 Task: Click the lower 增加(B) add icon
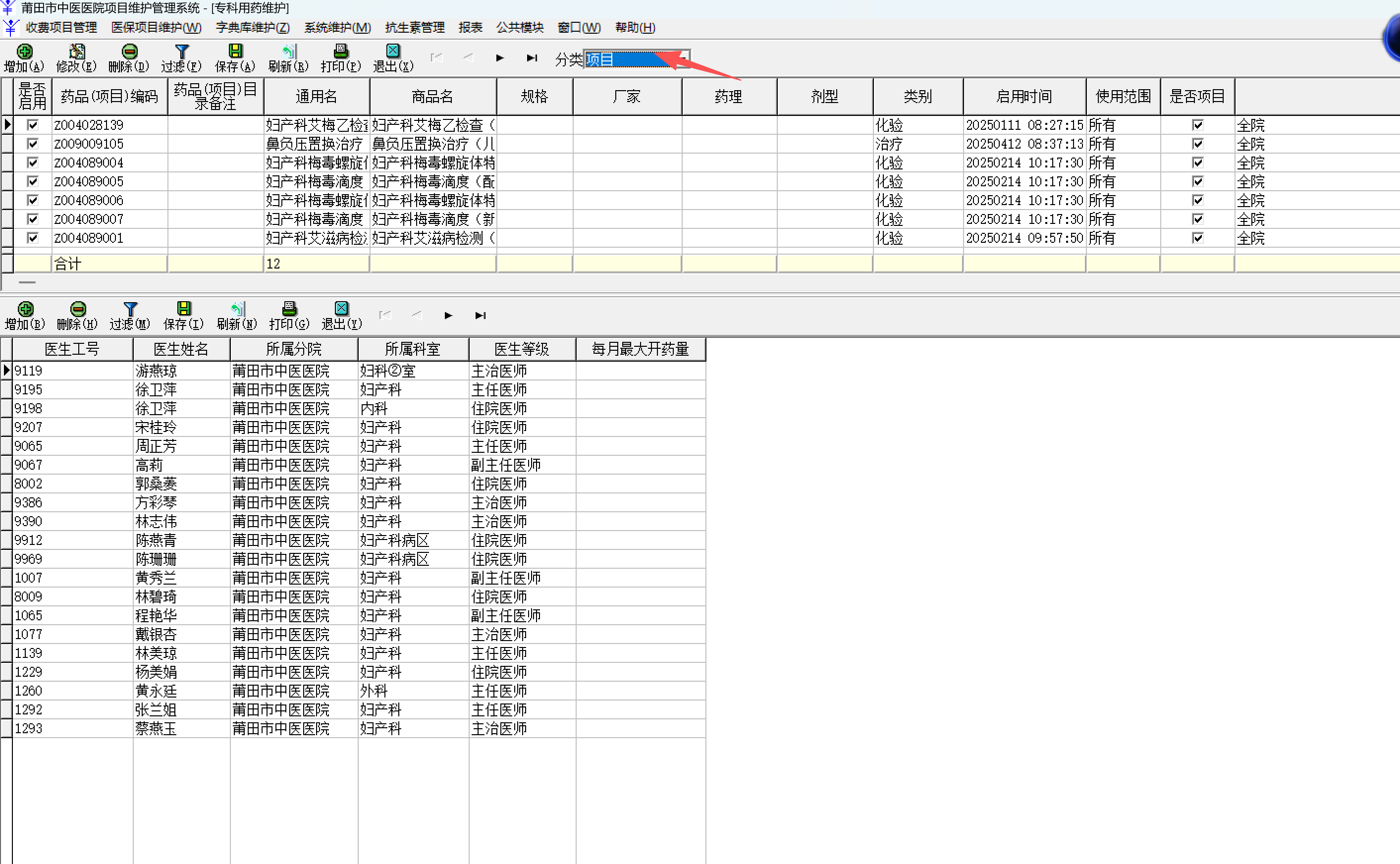[25, 310]
